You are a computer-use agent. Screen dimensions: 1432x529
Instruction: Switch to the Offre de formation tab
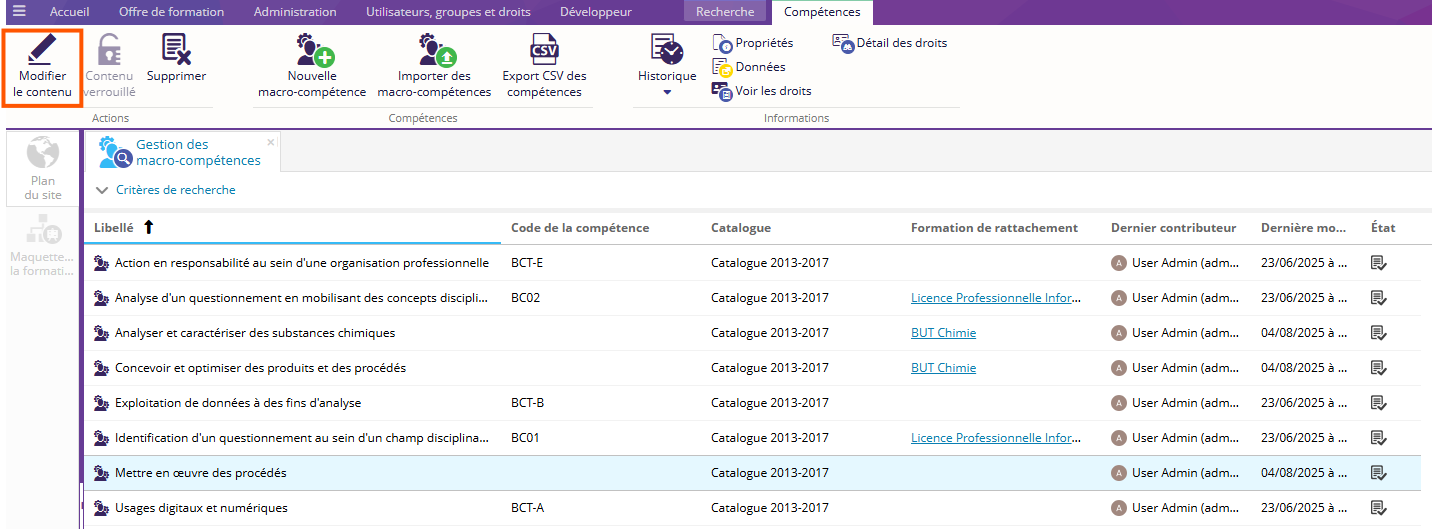tap(171, 12)
